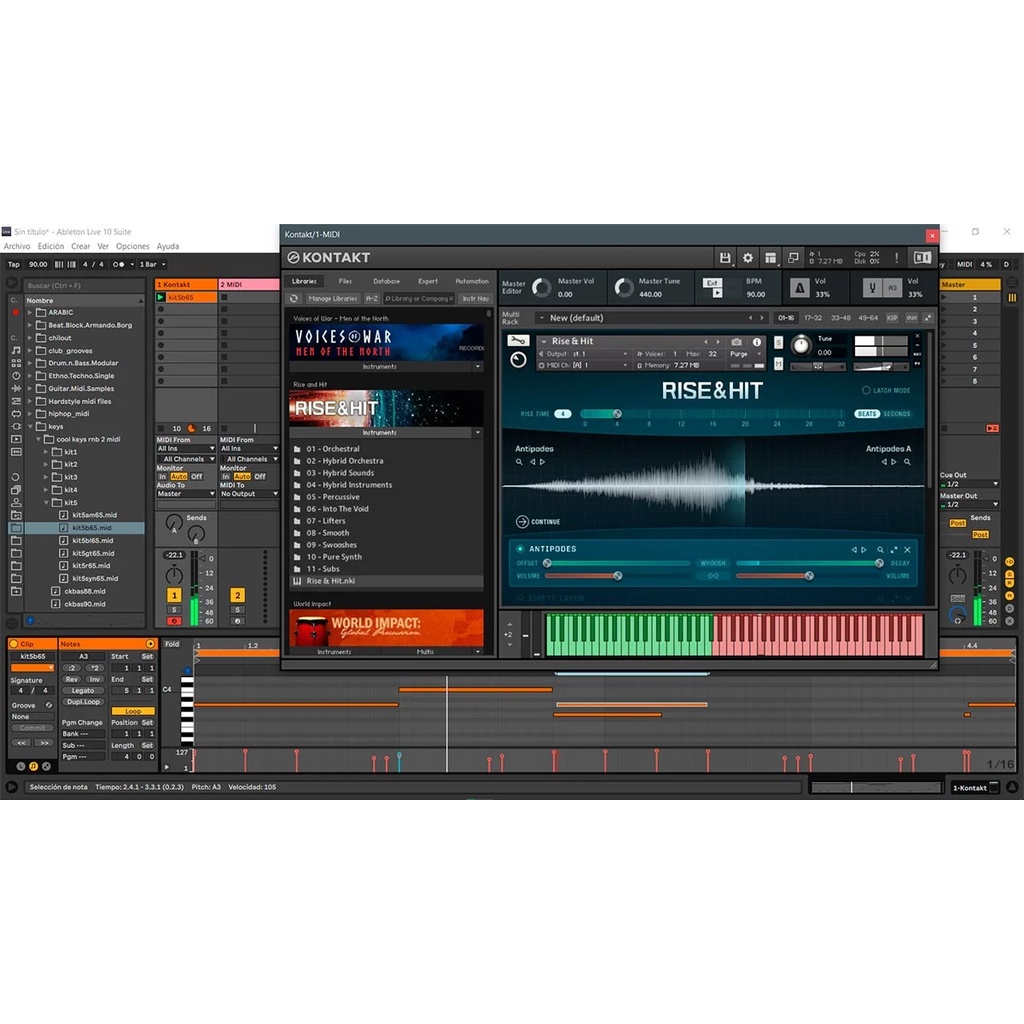
Task: Open the Audio To Master dropdown
Action: 186,494
